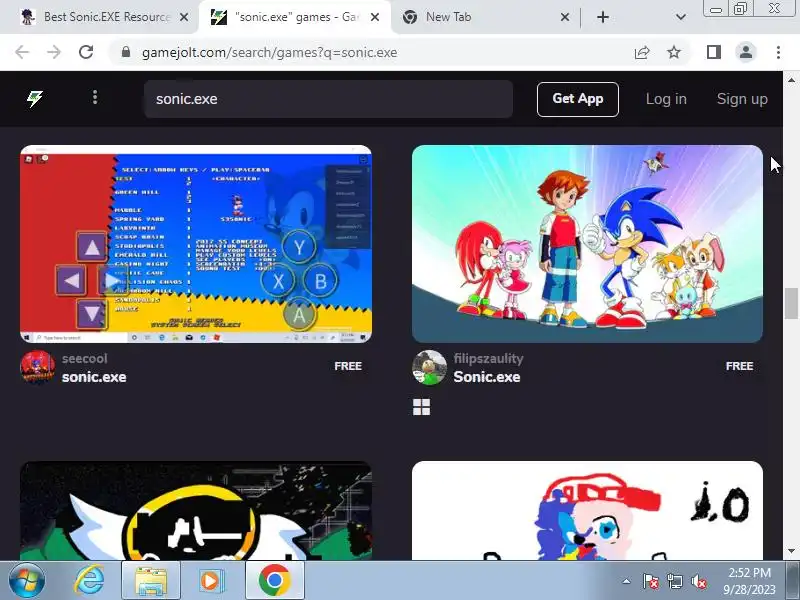Switch to the New Tab tab

[x=480, y=17]
